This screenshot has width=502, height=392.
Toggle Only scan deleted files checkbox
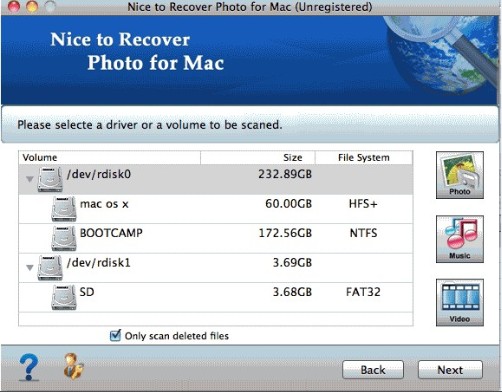pyautogui.click(x=115, y=335)
